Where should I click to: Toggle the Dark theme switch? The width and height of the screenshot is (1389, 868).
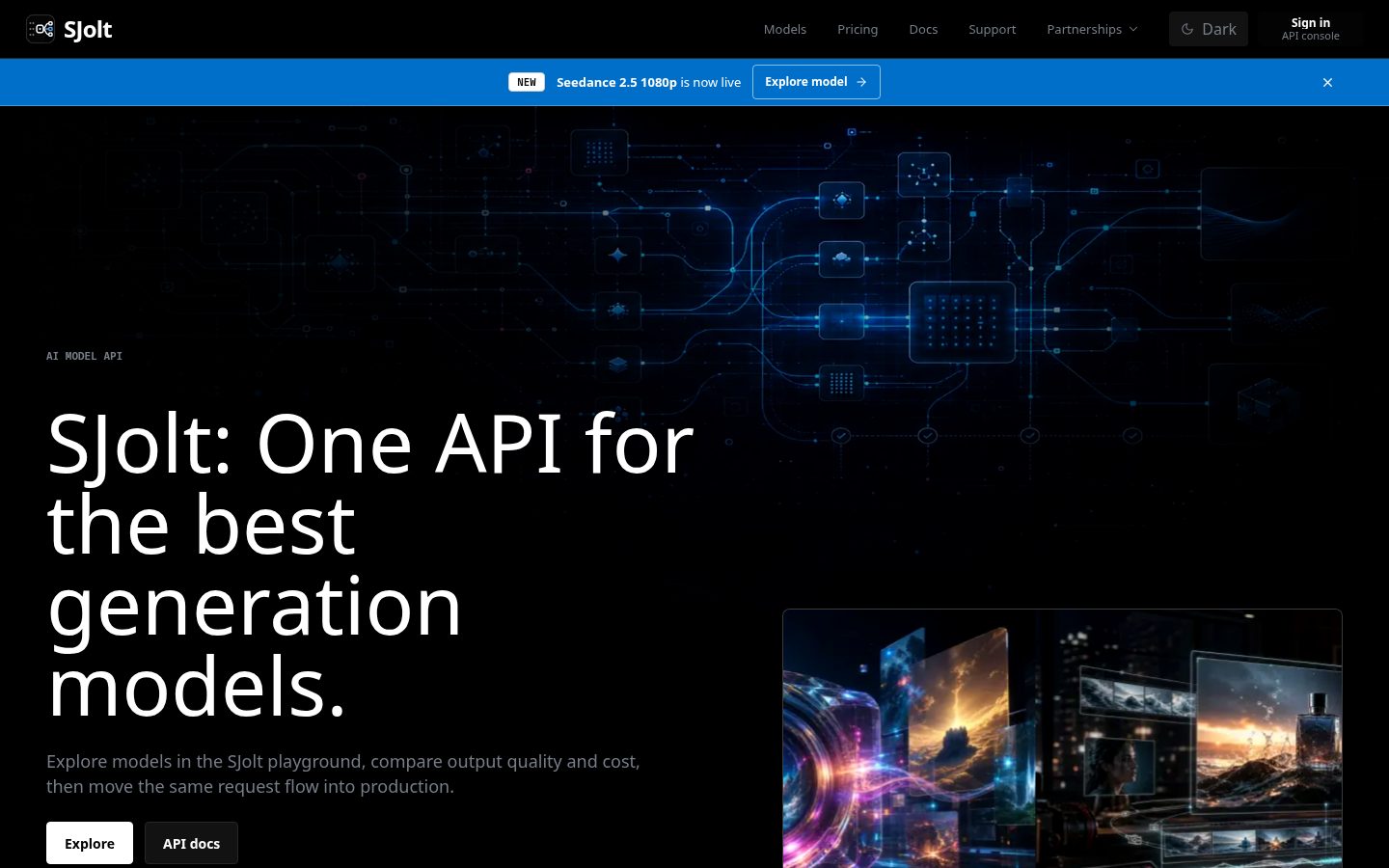tap(1208, 29)
